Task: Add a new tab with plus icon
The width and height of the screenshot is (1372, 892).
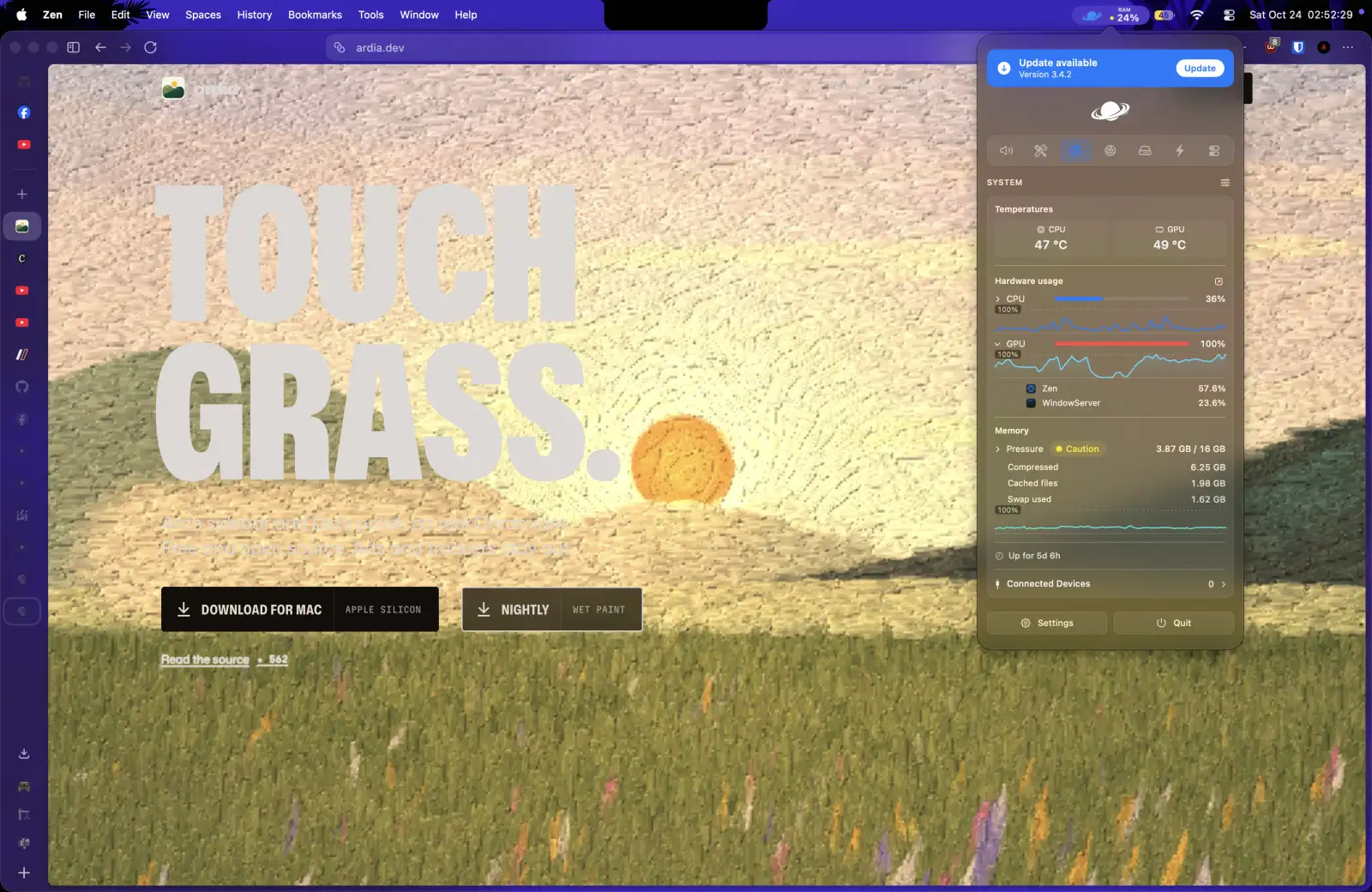Action: tap(23, 195)
